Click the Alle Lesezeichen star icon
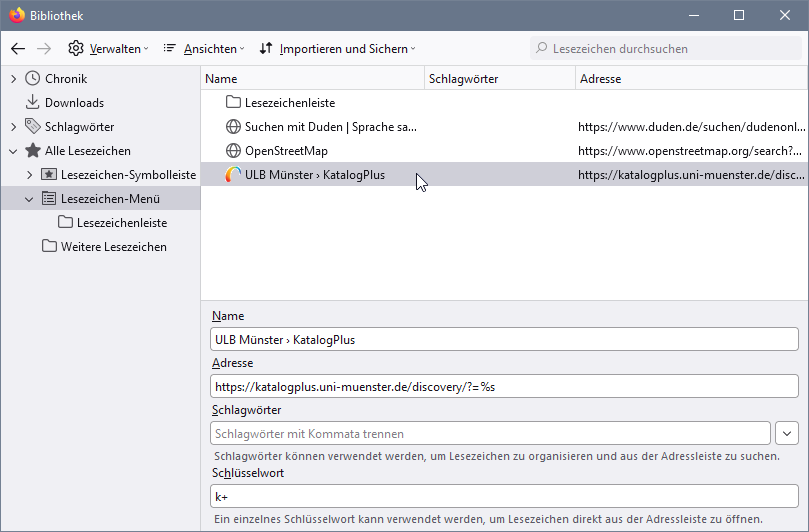809x532 pixels. tap(33, 150)
